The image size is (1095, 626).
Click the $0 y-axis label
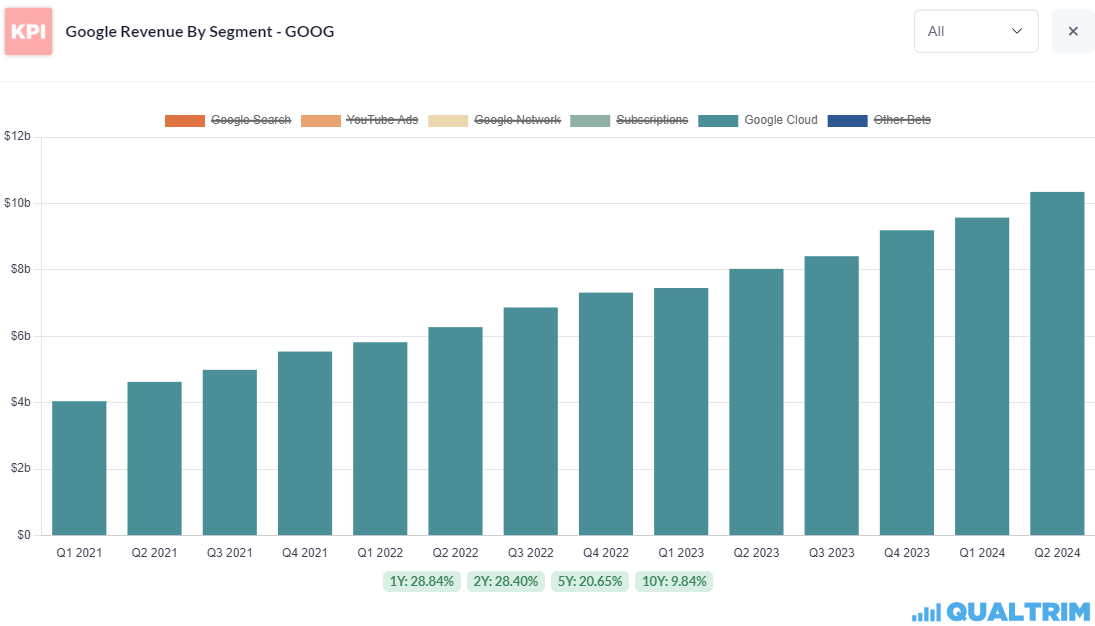[x=24, y=535]
